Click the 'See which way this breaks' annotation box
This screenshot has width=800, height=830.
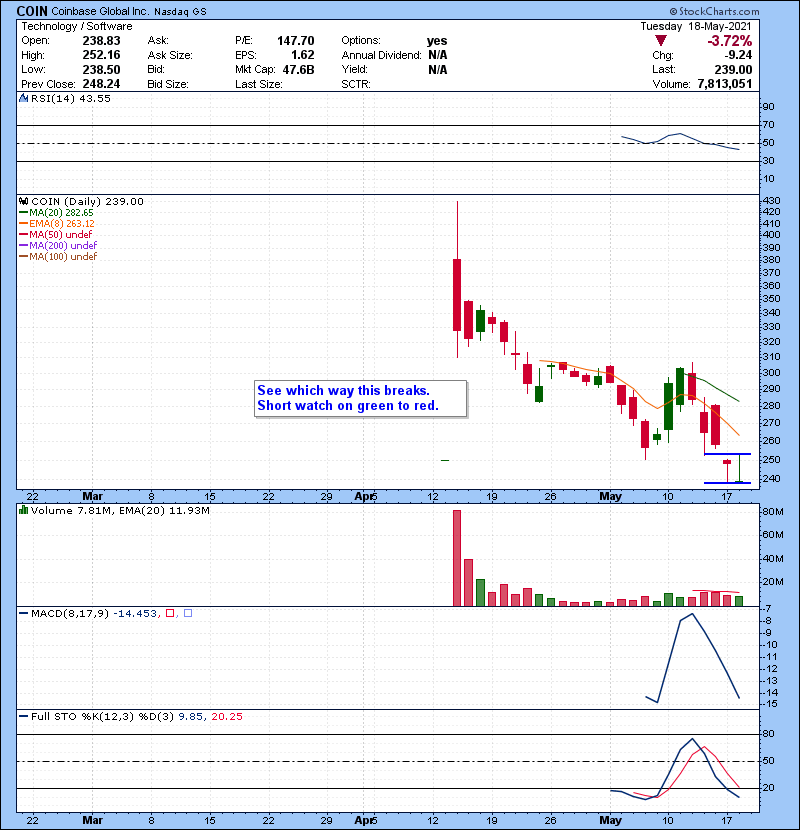click(361, 399)
